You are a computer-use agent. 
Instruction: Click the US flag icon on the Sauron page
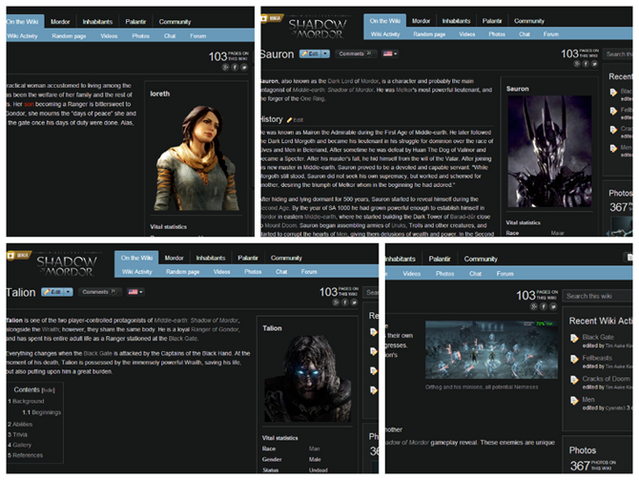click(388, 53)
